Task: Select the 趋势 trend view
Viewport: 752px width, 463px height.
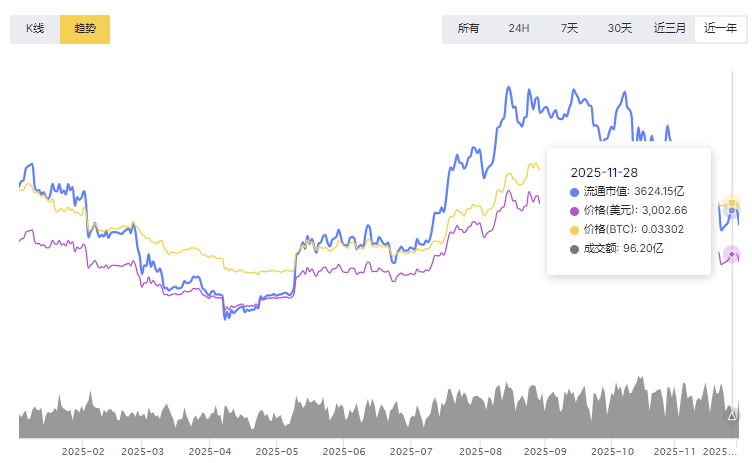Action: pos(85,29)
